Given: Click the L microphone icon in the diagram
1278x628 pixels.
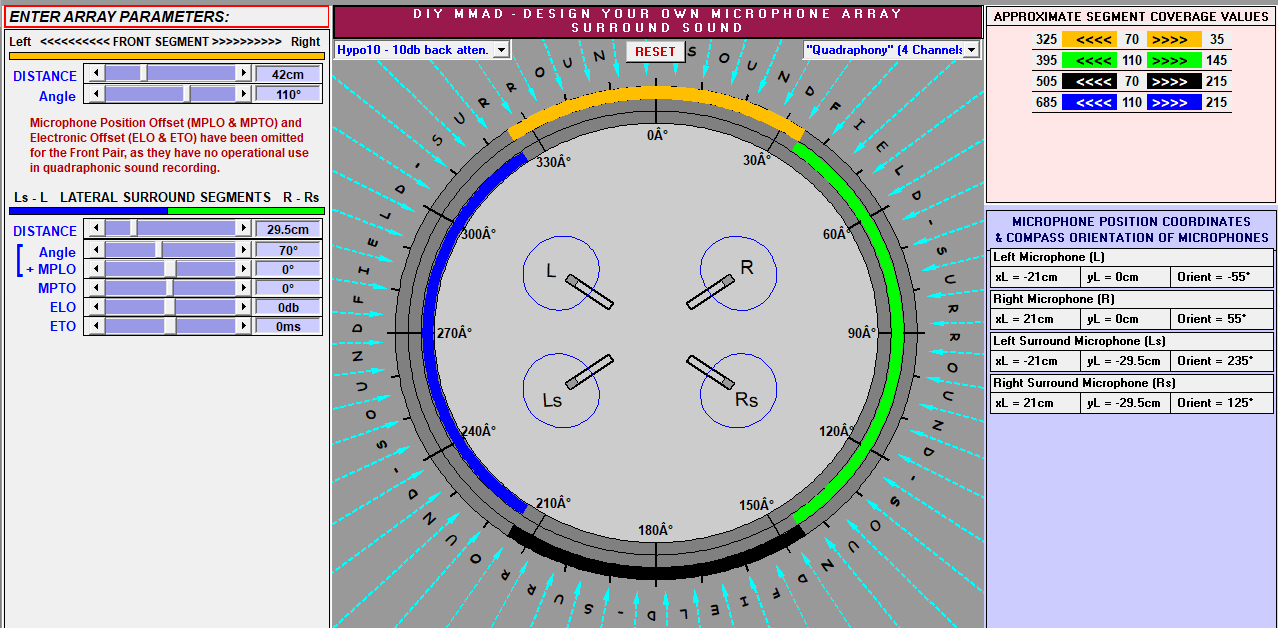Looking at the screenshot, I should pyautogui.click(x=589, y=292).
